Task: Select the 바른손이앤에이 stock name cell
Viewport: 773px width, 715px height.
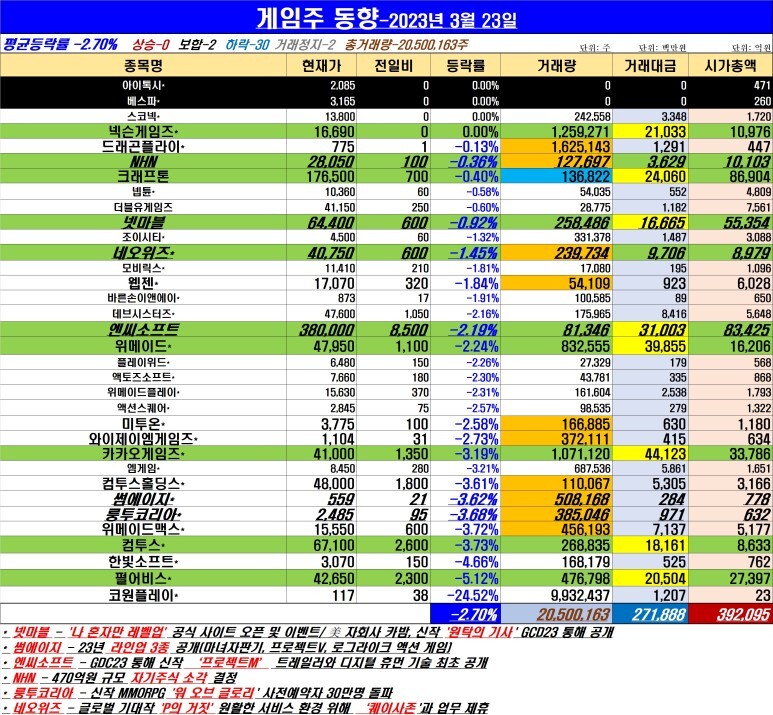Action: (143, 298)
